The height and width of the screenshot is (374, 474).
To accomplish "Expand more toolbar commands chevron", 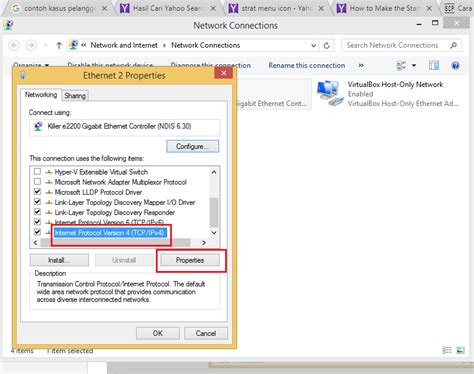I will (x=361, y=65).
